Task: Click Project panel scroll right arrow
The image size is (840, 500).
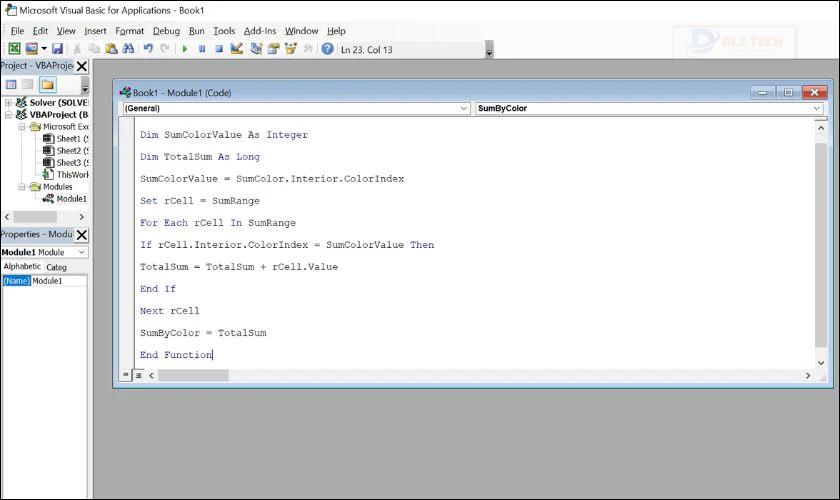Action: tap(81, 217)
